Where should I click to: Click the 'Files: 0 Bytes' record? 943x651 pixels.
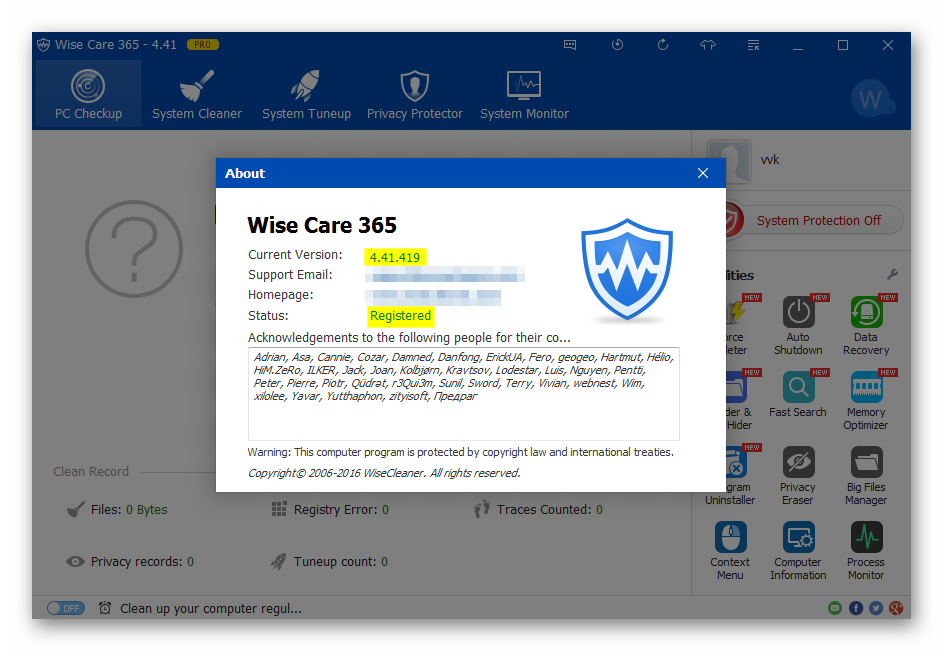click(x=118, y=510)
